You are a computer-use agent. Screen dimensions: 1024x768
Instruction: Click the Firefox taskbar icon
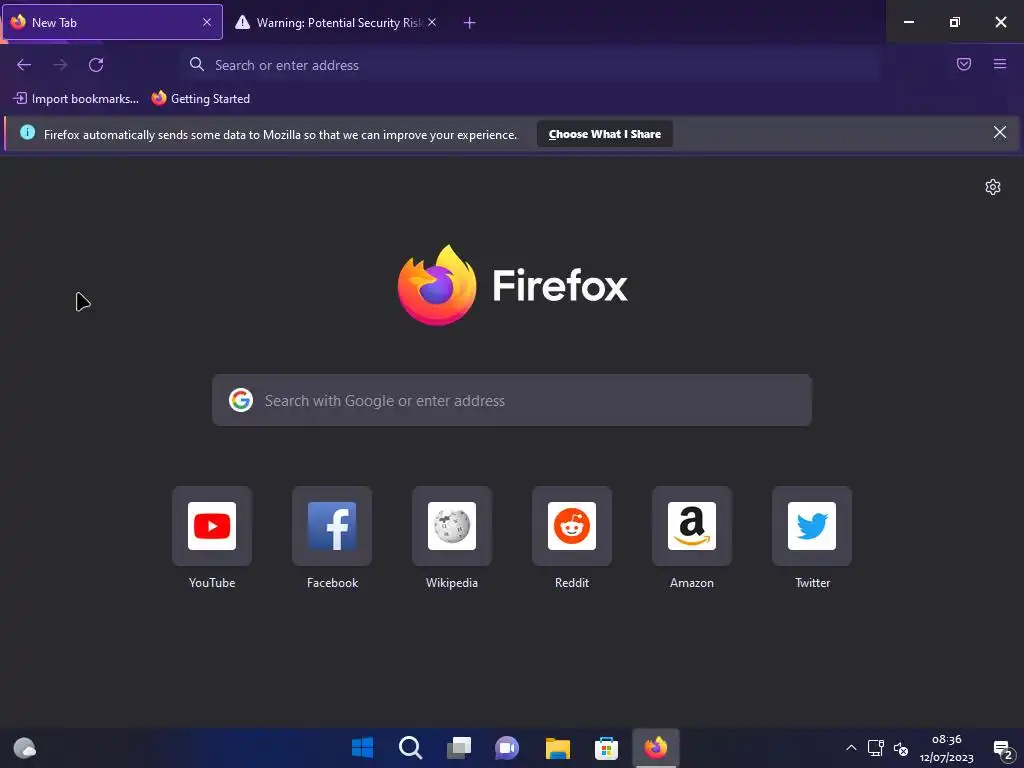656,748
